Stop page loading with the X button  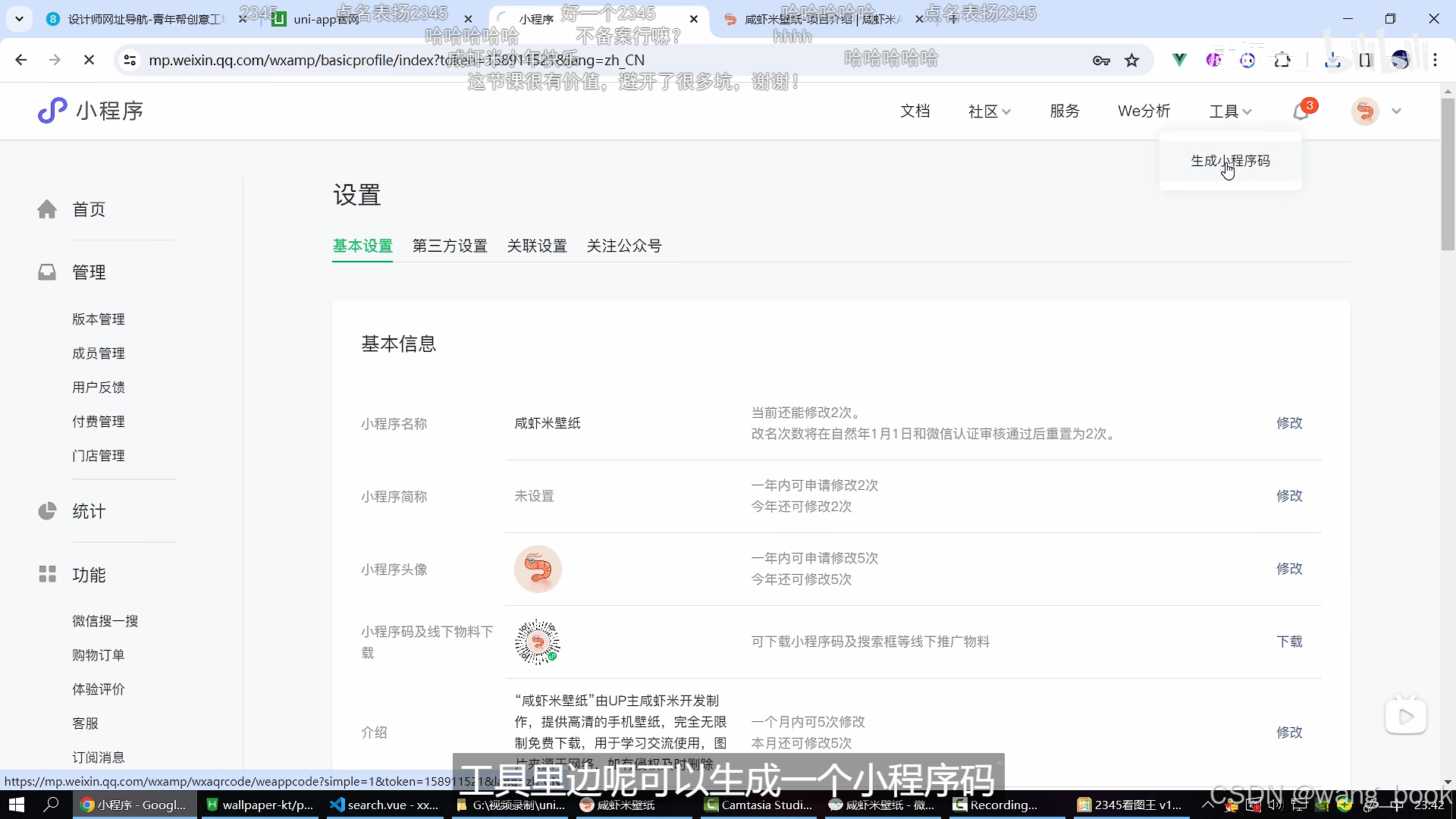pos(89,60)
